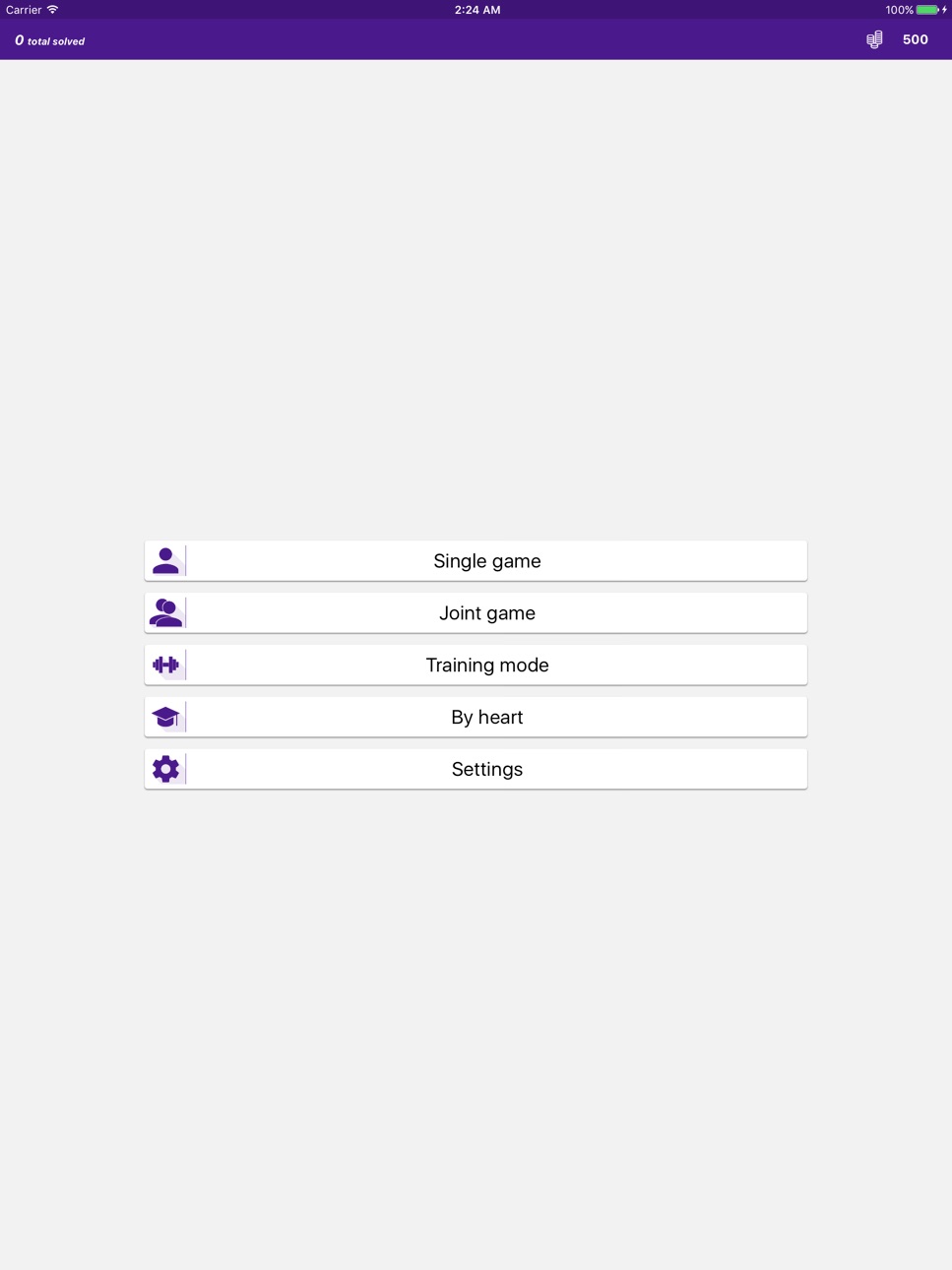Tap the 2:24 AM clock

coord(477,10)
